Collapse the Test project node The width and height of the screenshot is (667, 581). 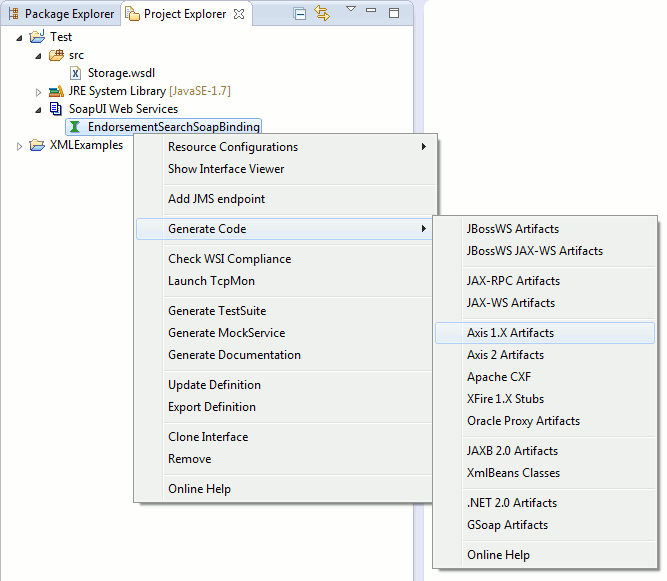[19, 38]
